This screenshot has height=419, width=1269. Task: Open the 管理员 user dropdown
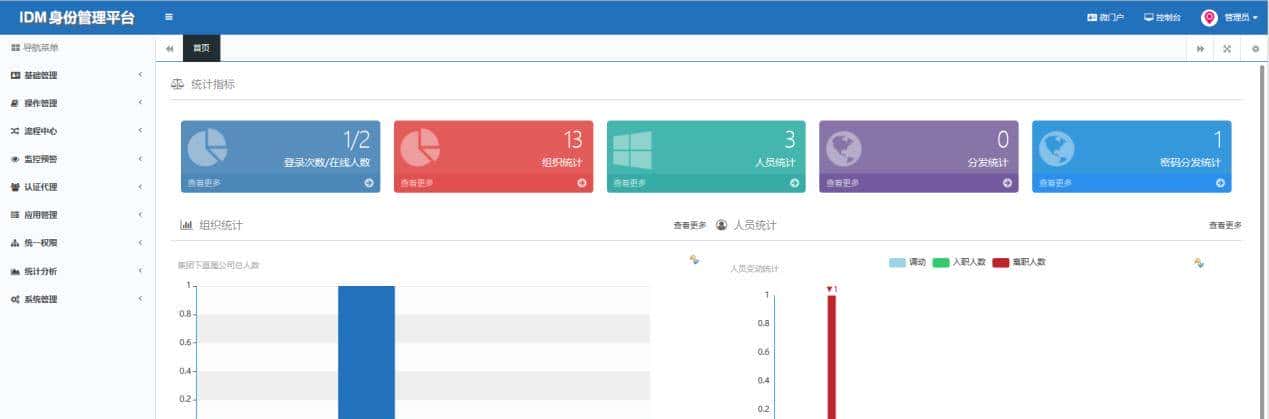coord(1230,17)
